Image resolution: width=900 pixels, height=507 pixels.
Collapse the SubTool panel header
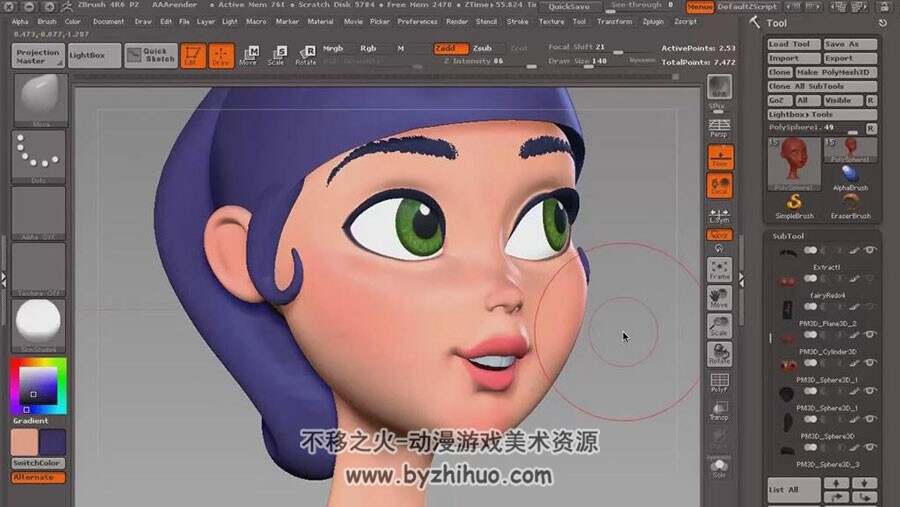[788, 236]
